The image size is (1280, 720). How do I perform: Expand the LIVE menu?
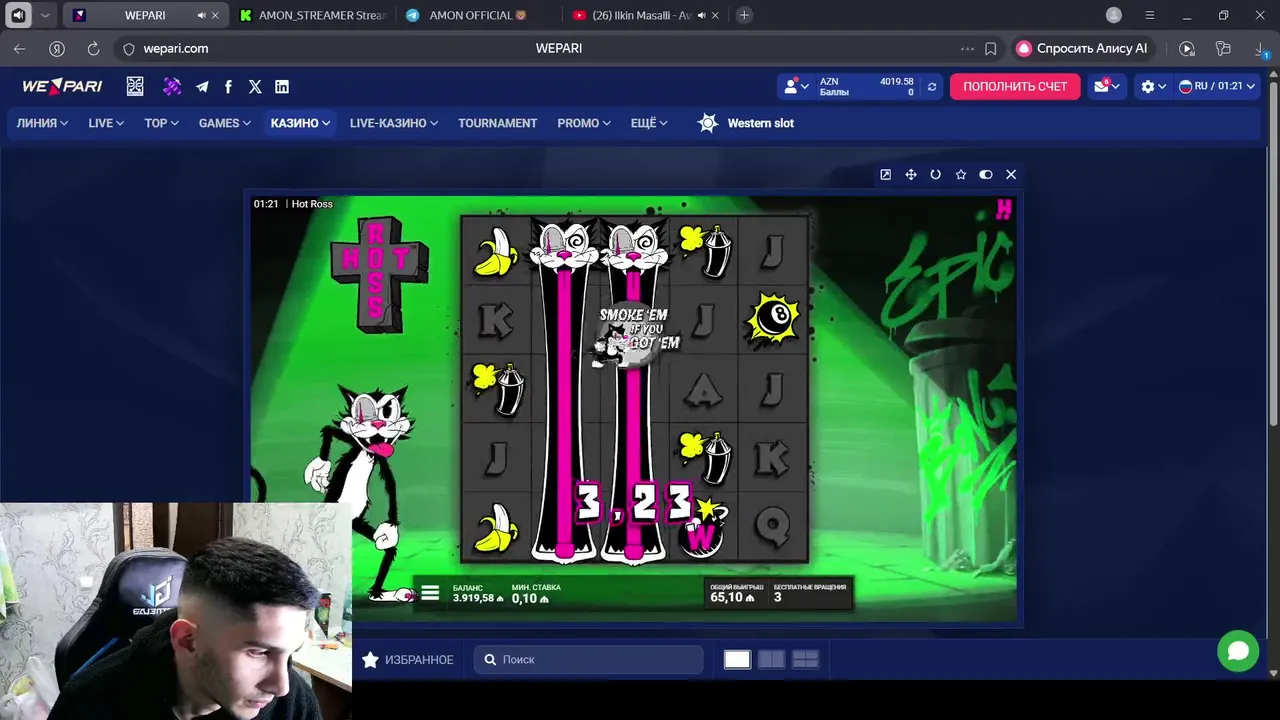pos(106,123)
